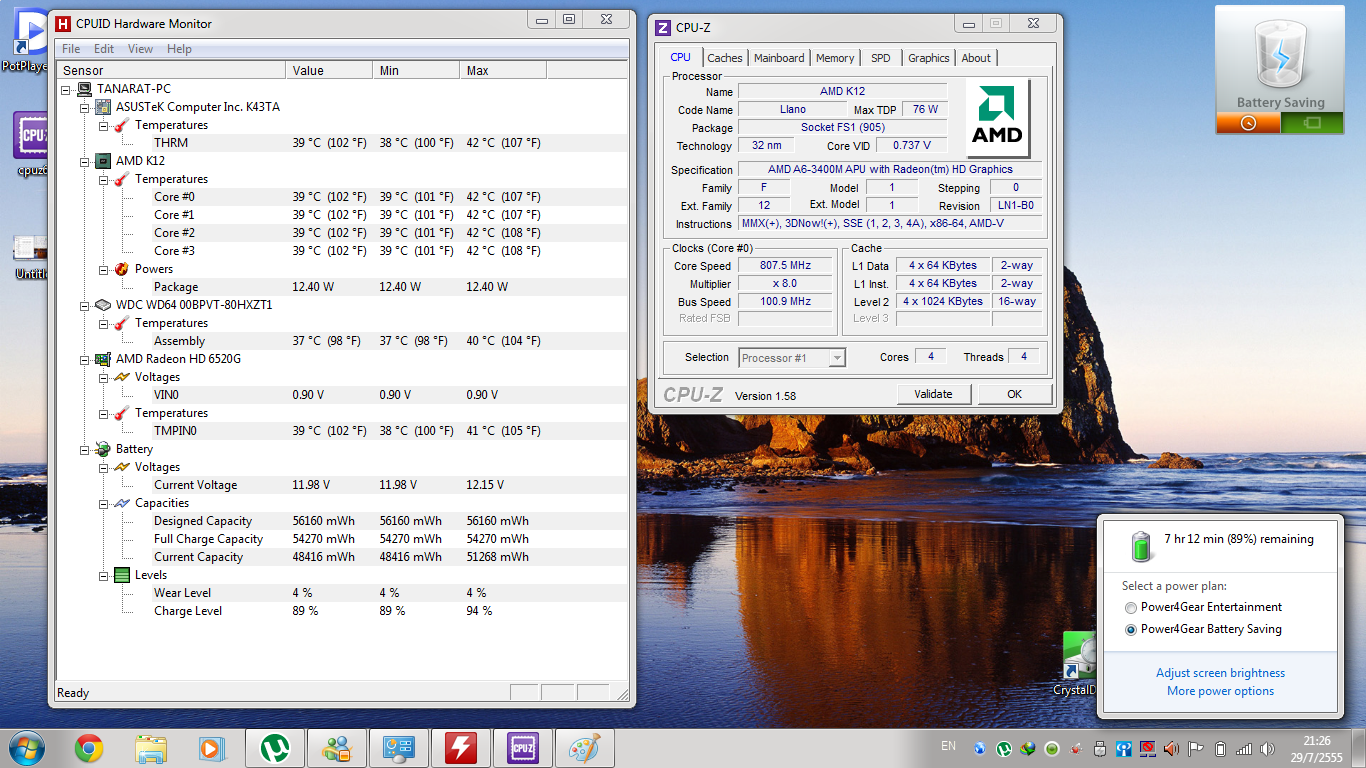This screenshot has height=768, width=1366.
Task: Click the uTorrent icon in system tray
Action: [1004, 749]
